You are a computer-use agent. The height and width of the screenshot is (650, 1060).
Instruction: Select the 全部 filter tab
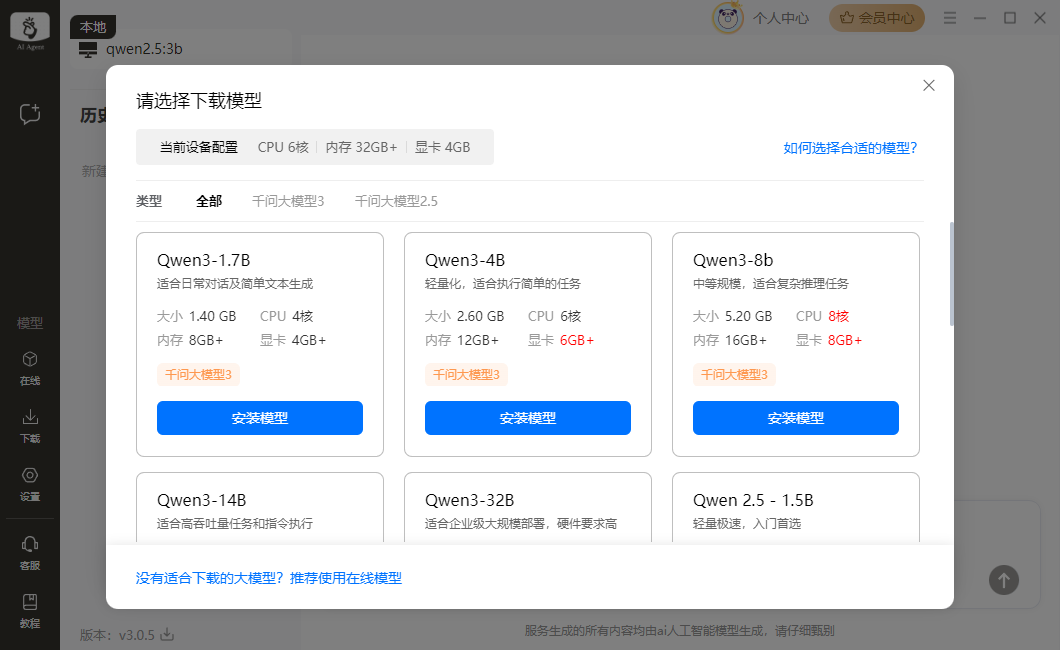pyautogui.click(x=209, y=201)
